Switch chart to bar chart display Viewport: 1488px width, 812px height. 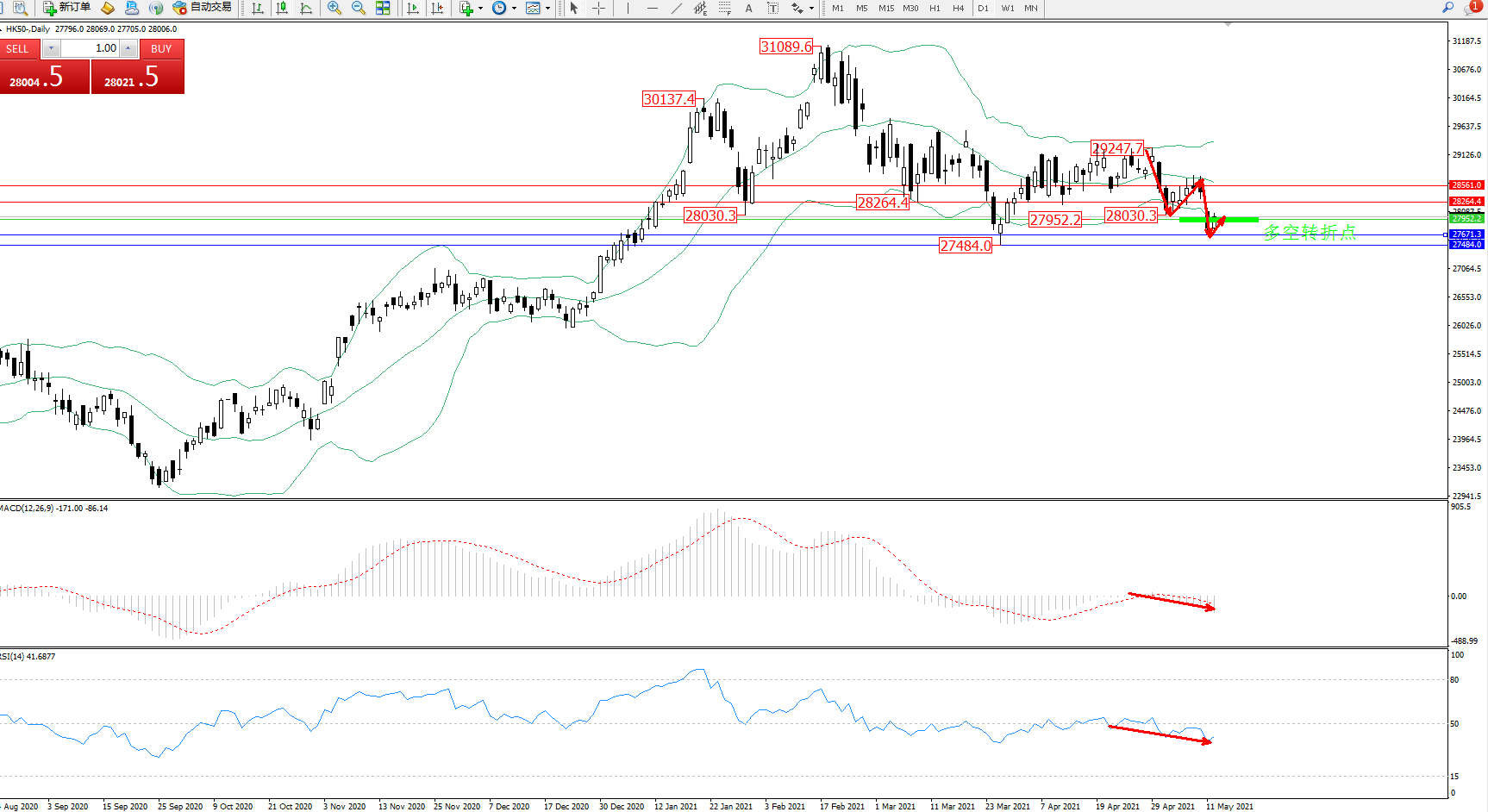pos(258,8)
